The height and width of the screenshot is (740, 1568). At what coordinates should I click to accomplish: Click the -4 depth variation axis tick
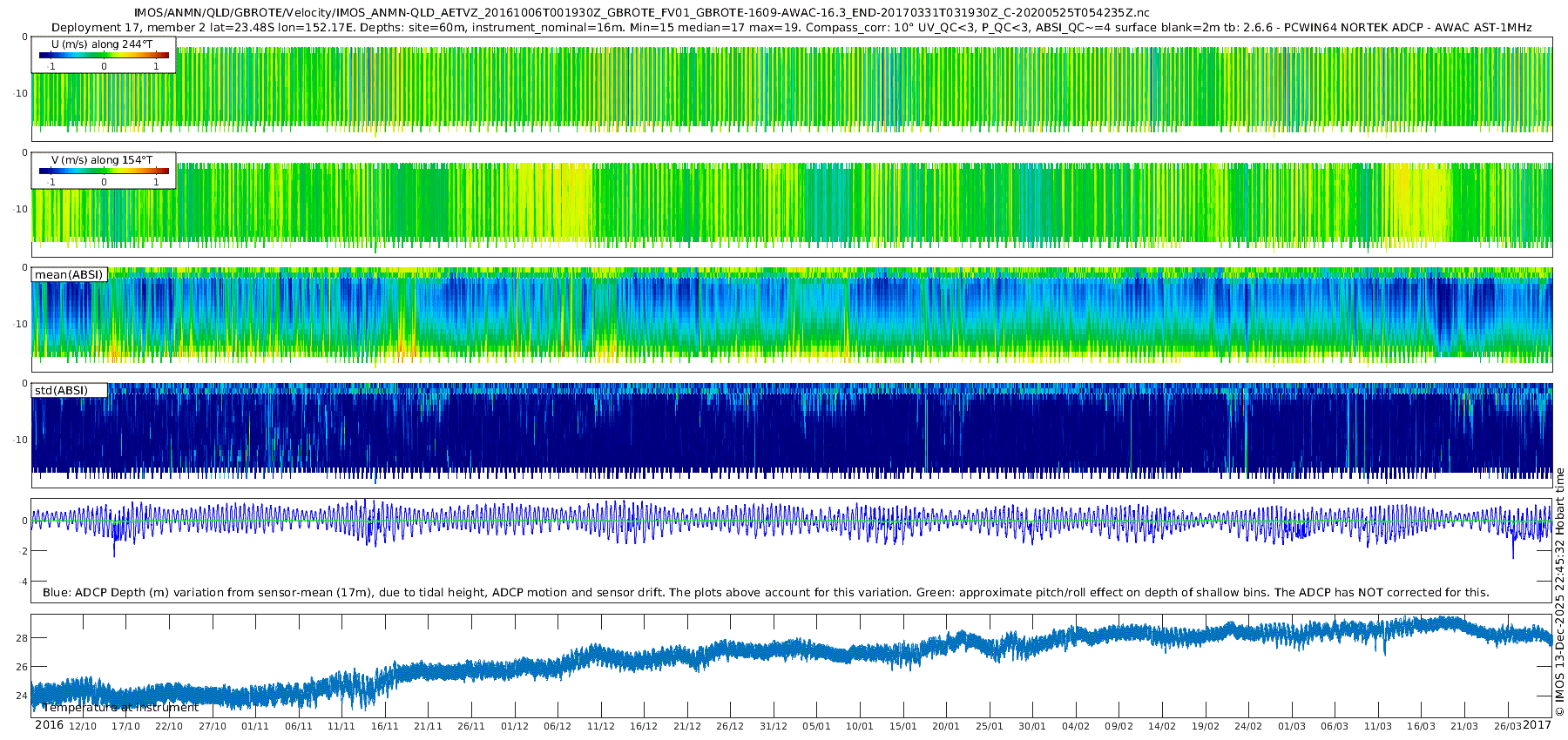[23, 582]
